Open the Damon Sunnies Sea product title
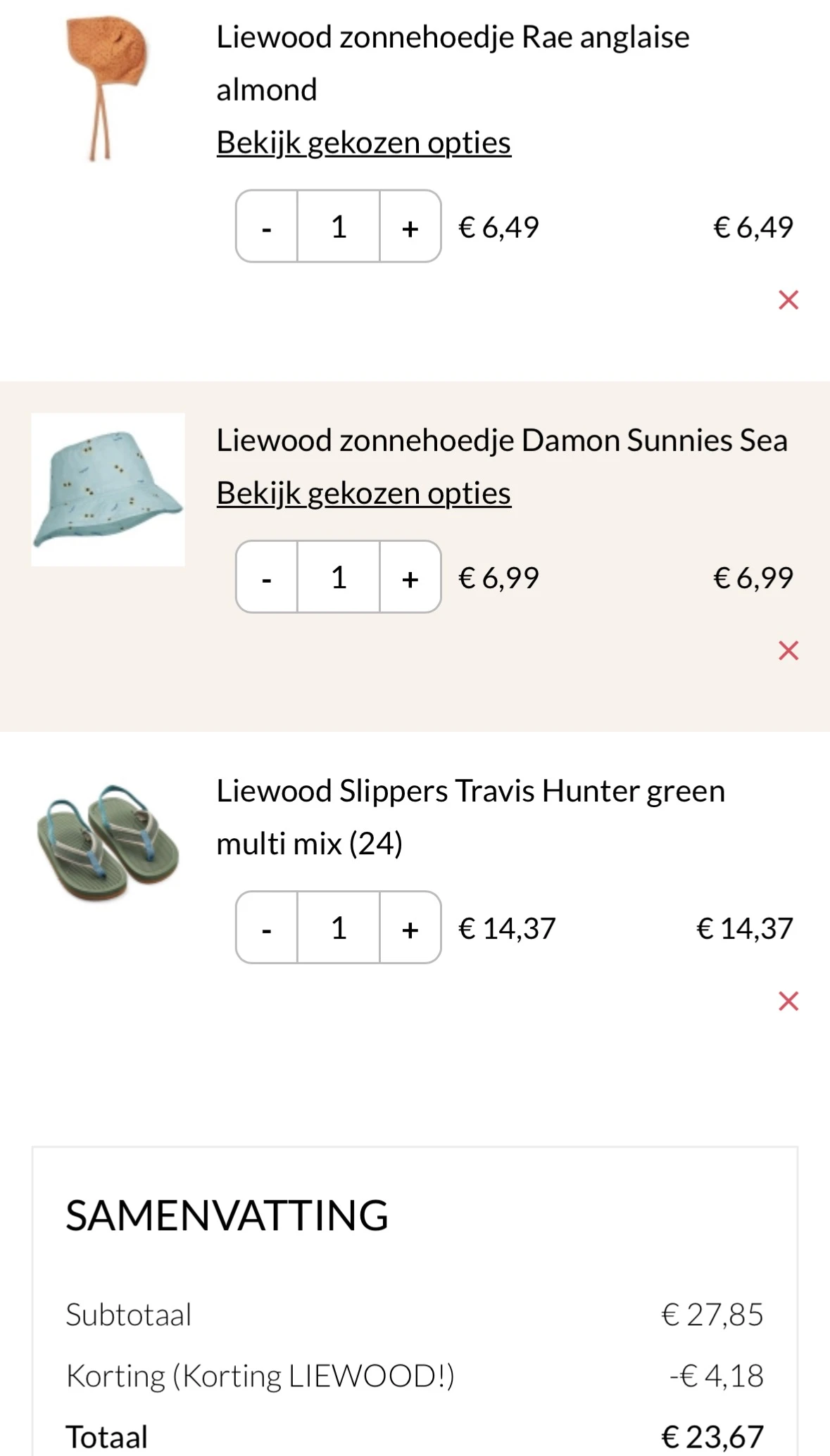The width and height of the screenshot is (830, 1456). tap(501, 441)
